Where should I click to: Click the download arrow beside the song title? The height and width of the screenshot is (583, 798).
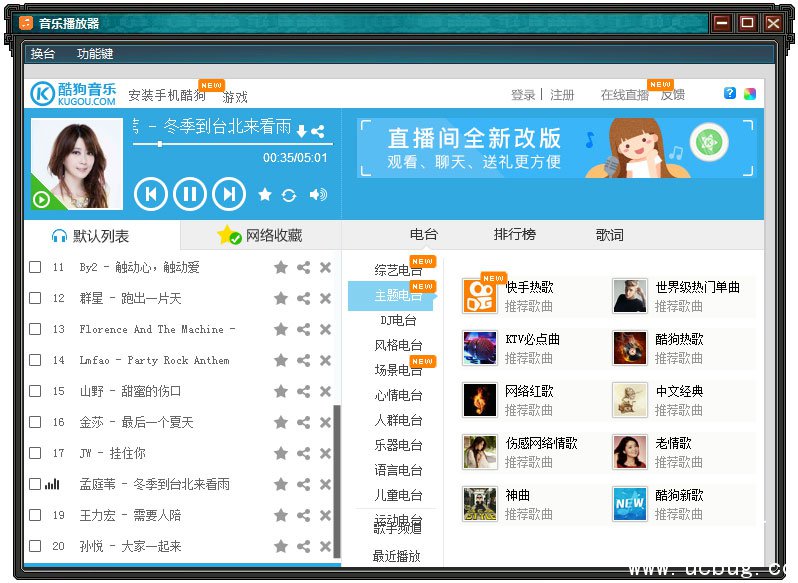(301, 131)
